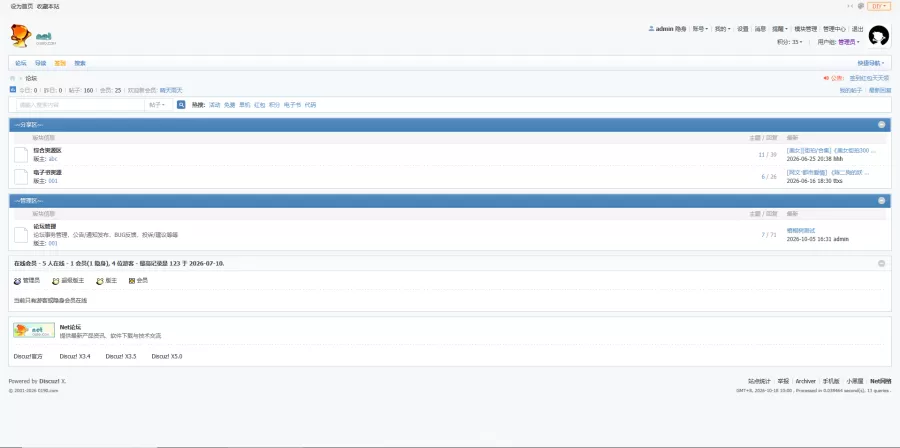The image size is (900, 448).
Task: Open 设置 in the user menu
Action: pyautogui.click(x=743, y=28)
